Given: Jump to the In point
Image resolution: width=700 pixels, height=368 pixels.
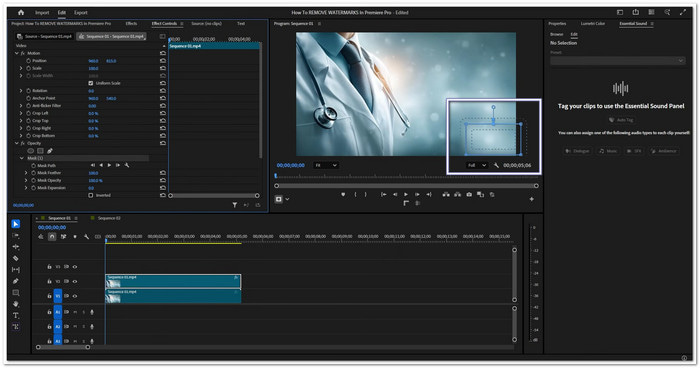Looking at the screenshot, I should point(383,195).
